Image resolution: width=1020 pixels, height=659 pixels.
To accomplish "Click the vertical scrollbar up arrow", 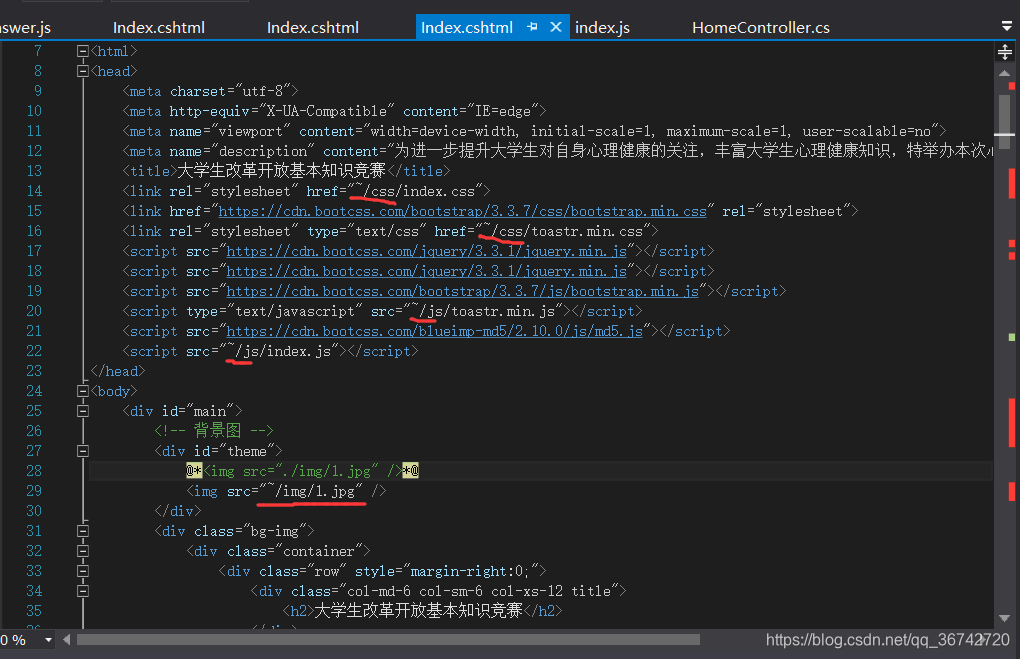I will coord(1005,74).
